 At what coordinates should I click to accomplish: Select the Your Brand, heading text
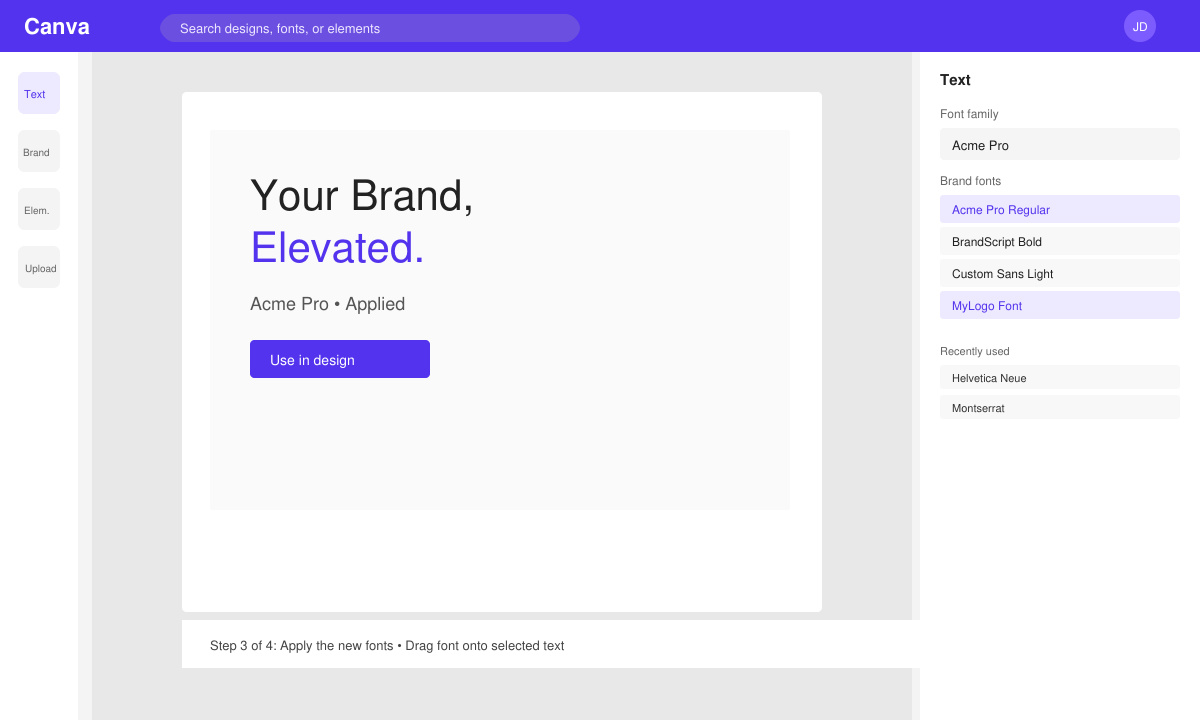tap(362, 195)
